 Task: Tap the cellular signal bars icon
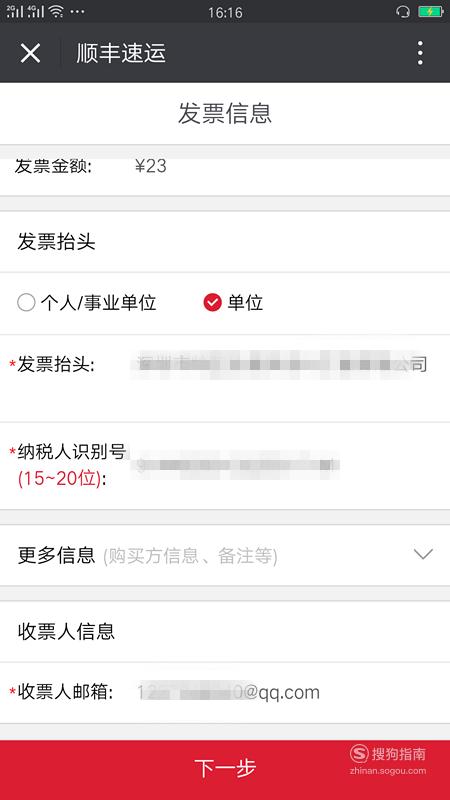26,11
